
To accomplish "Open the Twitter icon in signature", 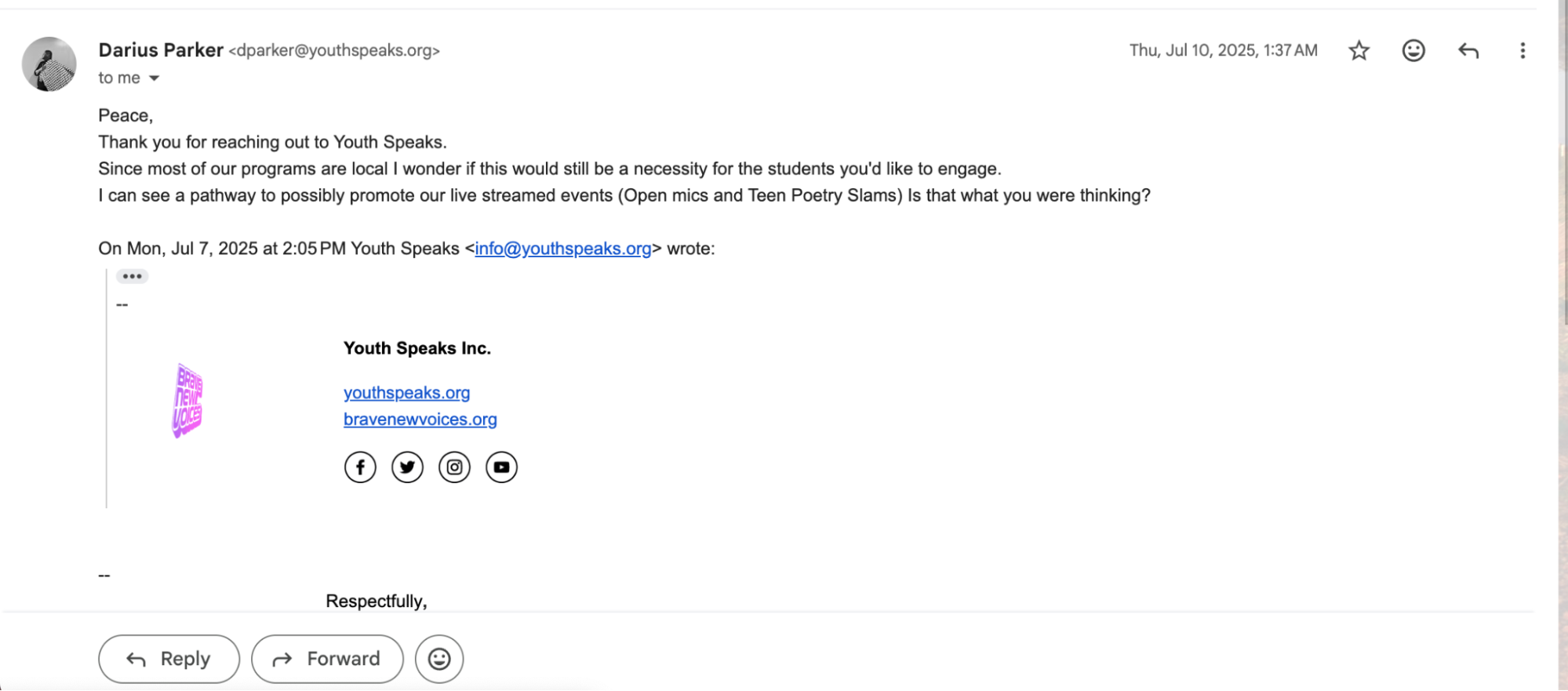I will click(x=407, y=467).
